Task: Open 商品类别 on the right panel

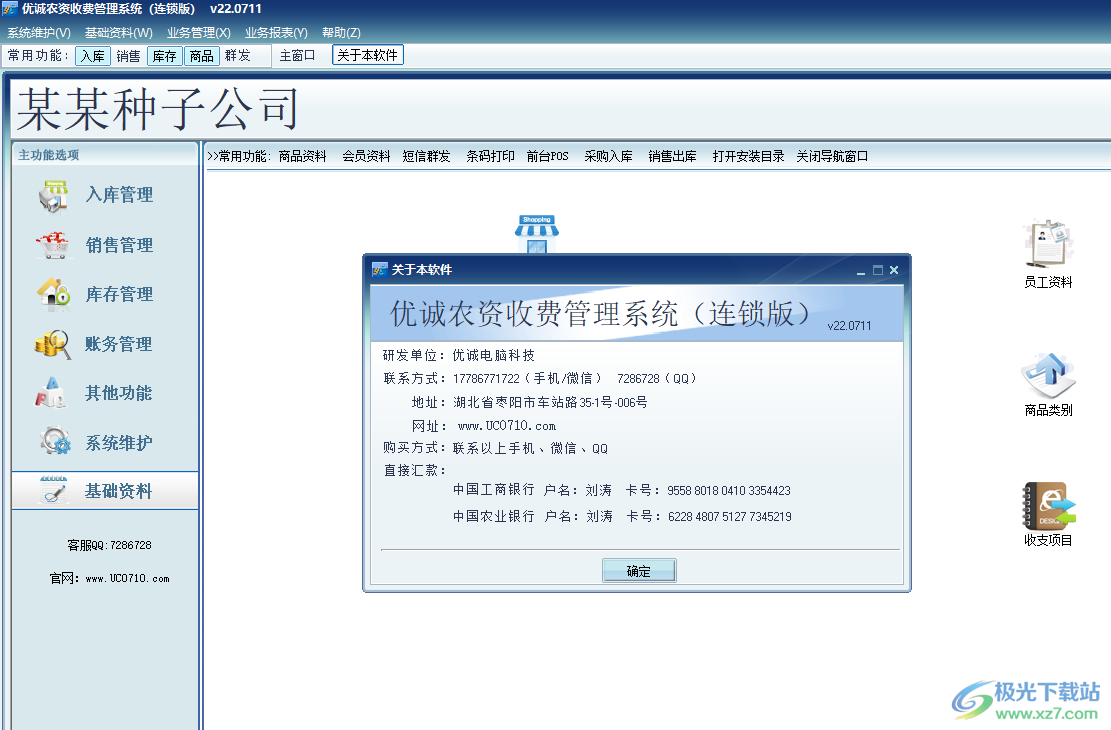Action: tap(1047, 385)
